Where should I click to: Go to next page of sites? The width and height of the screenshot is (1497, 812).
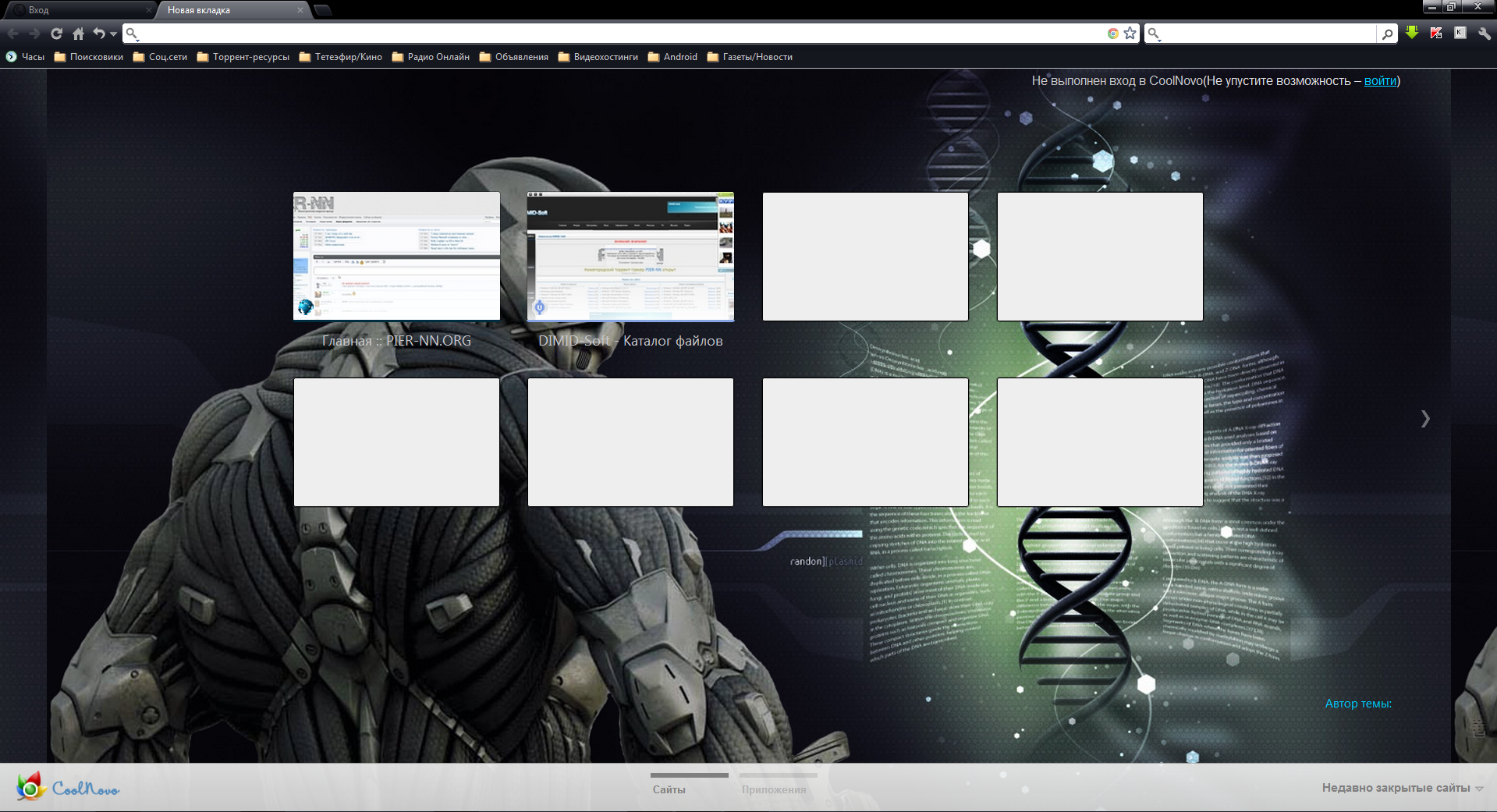click(x=1425, y=419)
